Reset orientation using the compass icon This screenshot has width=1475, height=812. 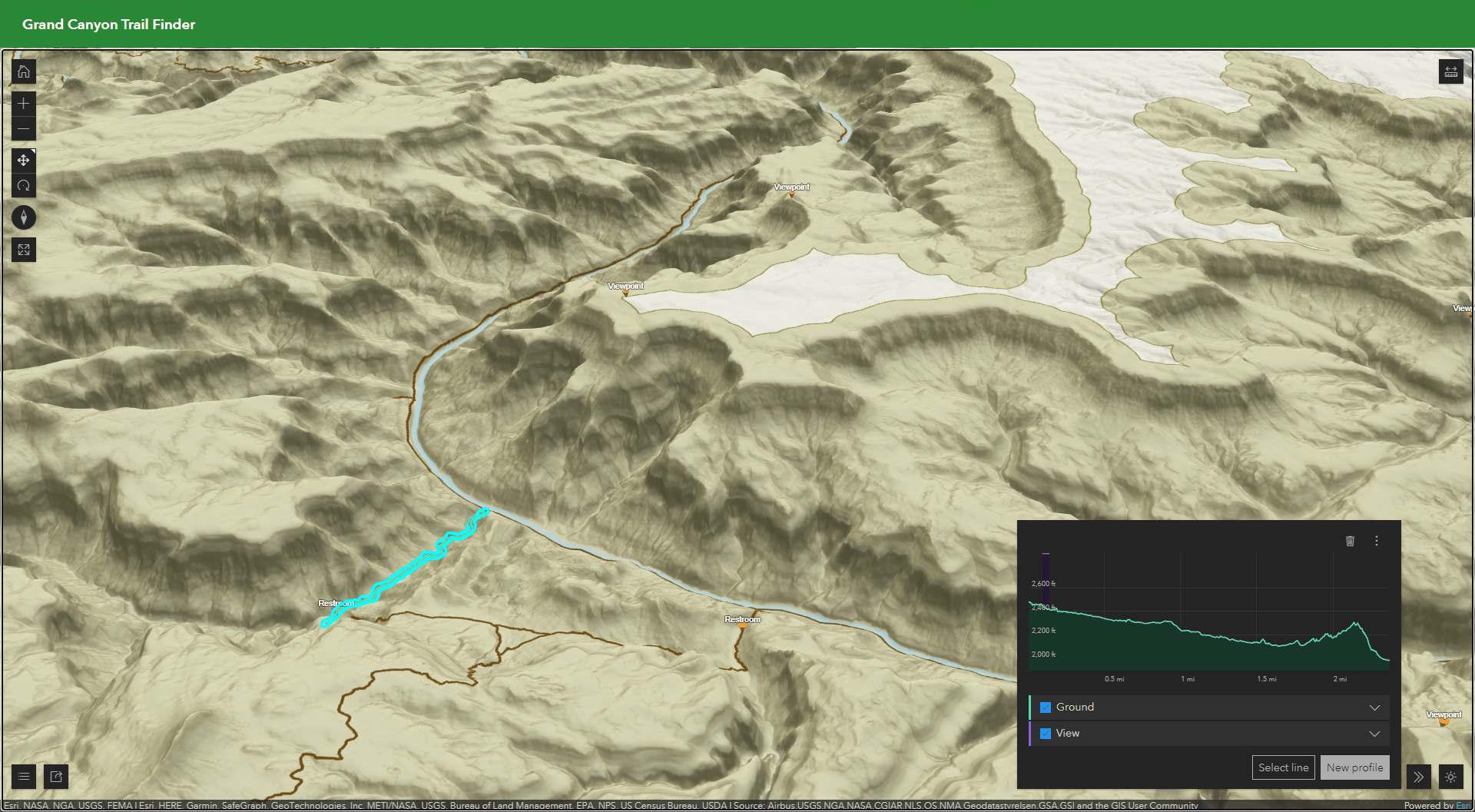(x=24, y=217)
